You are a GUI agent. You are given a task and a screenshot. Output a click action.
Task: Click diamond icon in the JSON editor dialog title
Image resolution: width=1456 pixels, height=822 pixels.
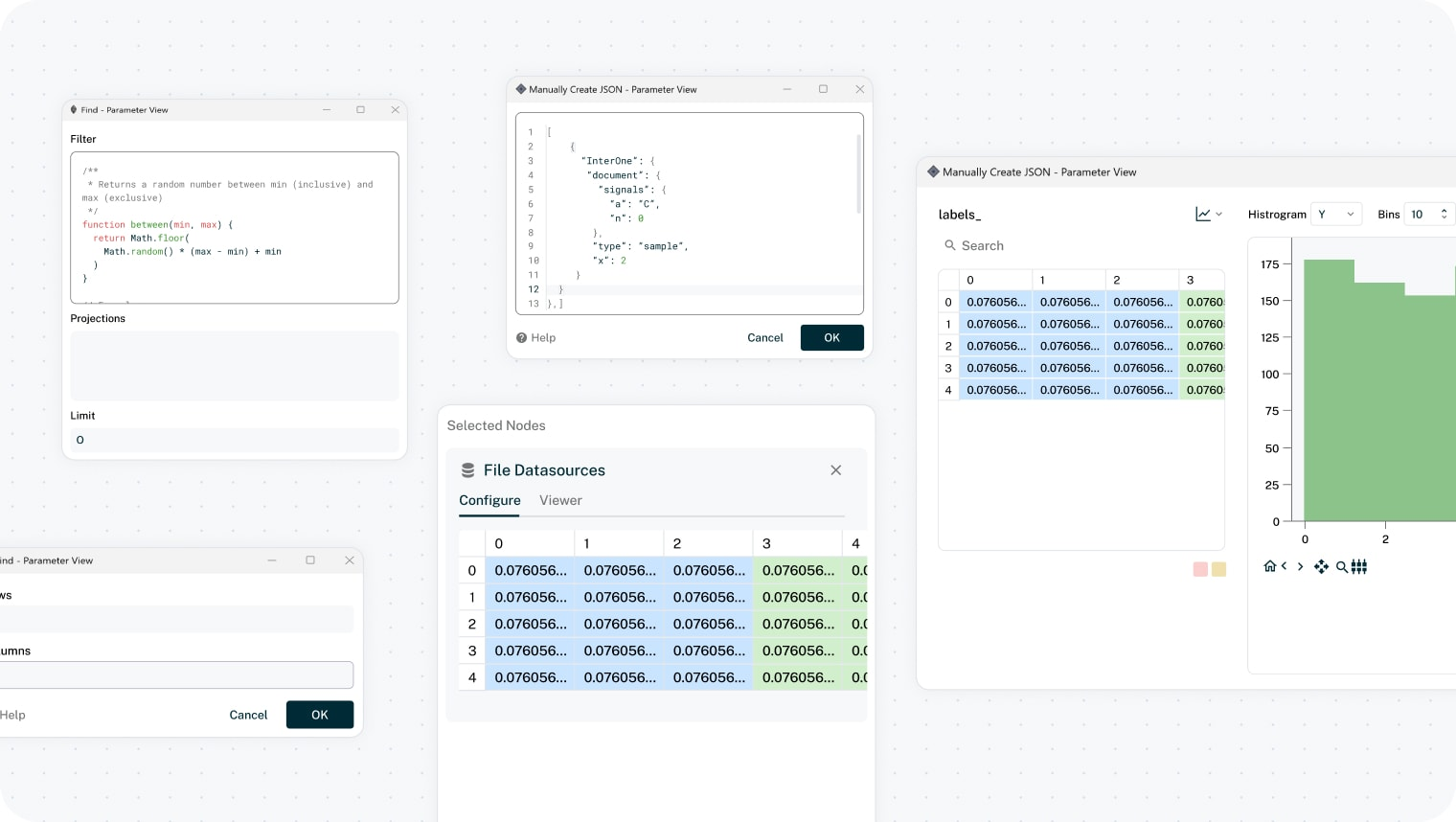(521, 89)
